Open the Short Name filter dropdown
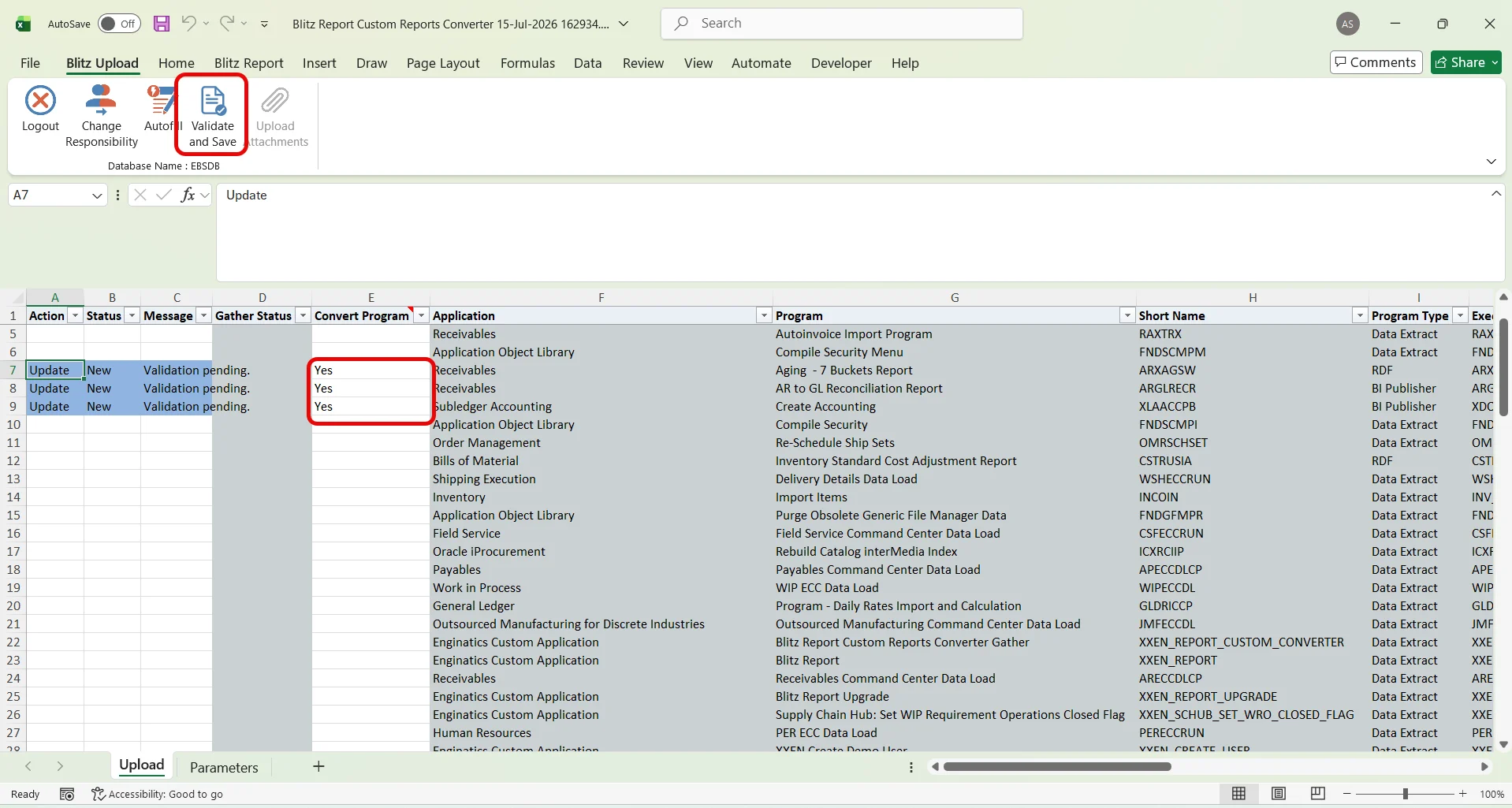The image size is (1512, 808). [1360, 315]
